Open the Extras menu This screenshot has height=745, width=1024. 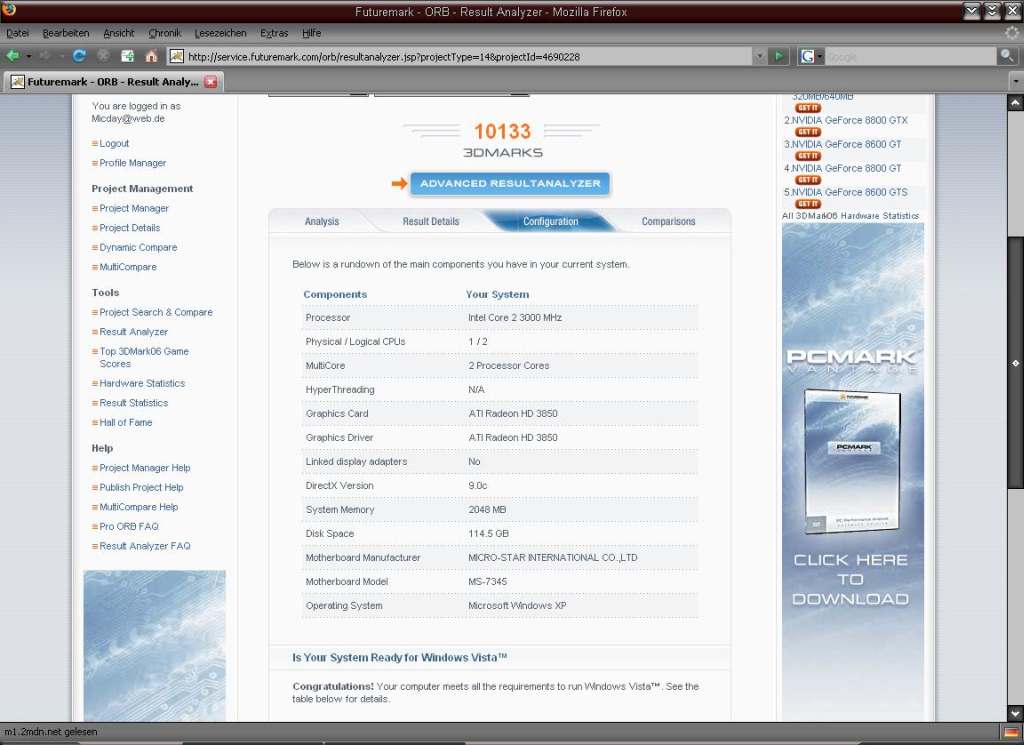coord(274,33)
